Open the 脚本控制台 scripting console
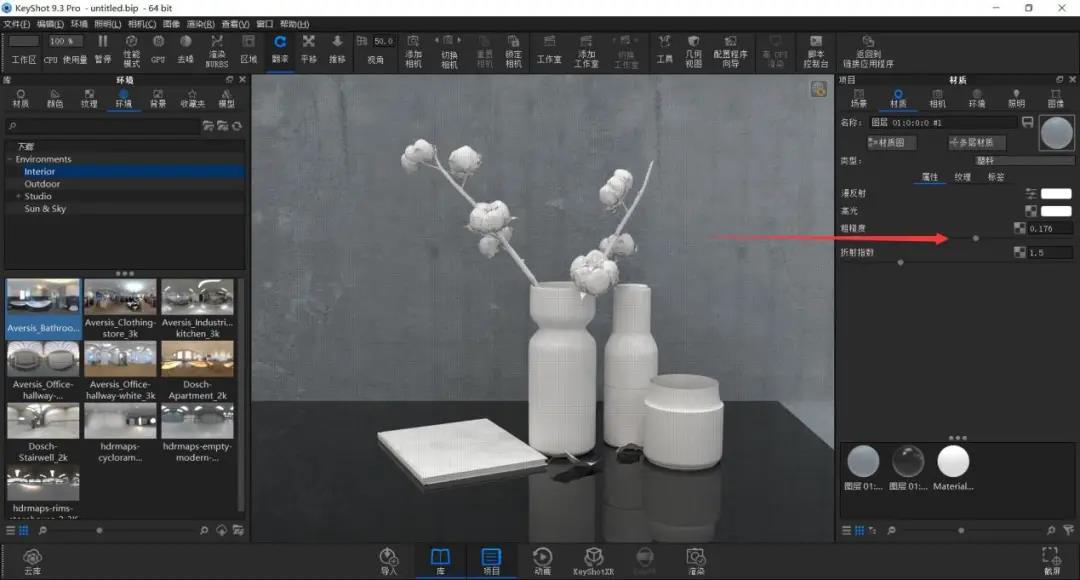 pyautogui.click(x=816, y=51)
